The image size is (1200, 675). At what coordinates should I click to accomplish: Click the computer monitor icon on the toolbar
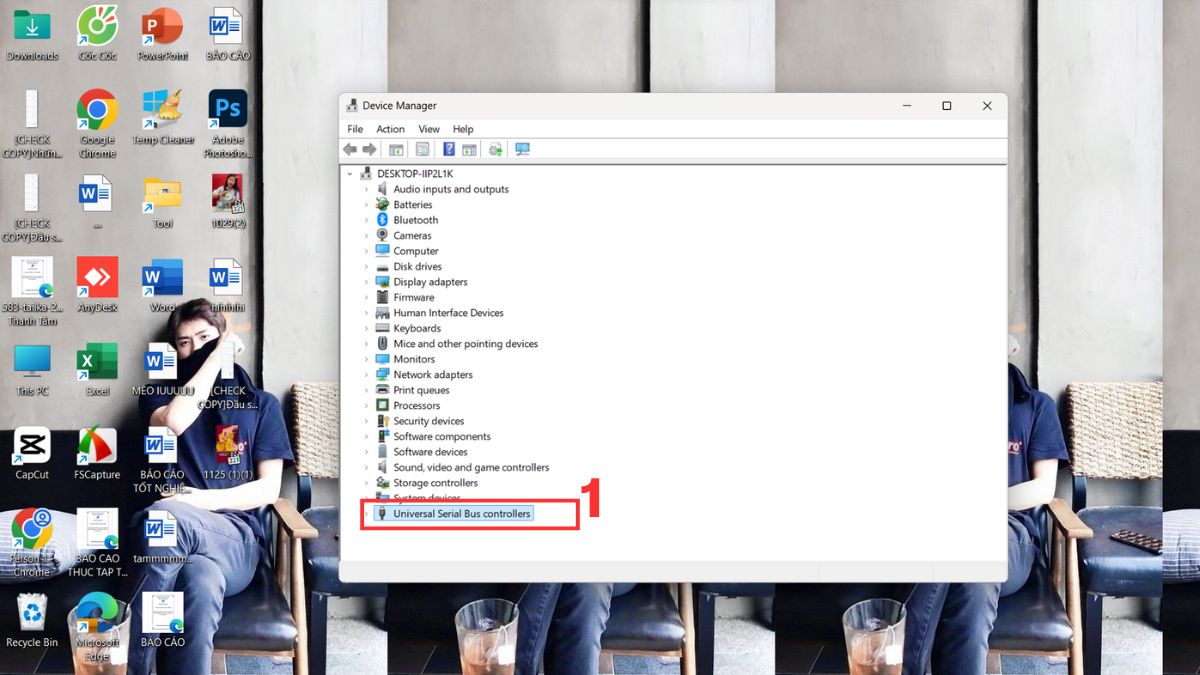[x=522, y=149]
